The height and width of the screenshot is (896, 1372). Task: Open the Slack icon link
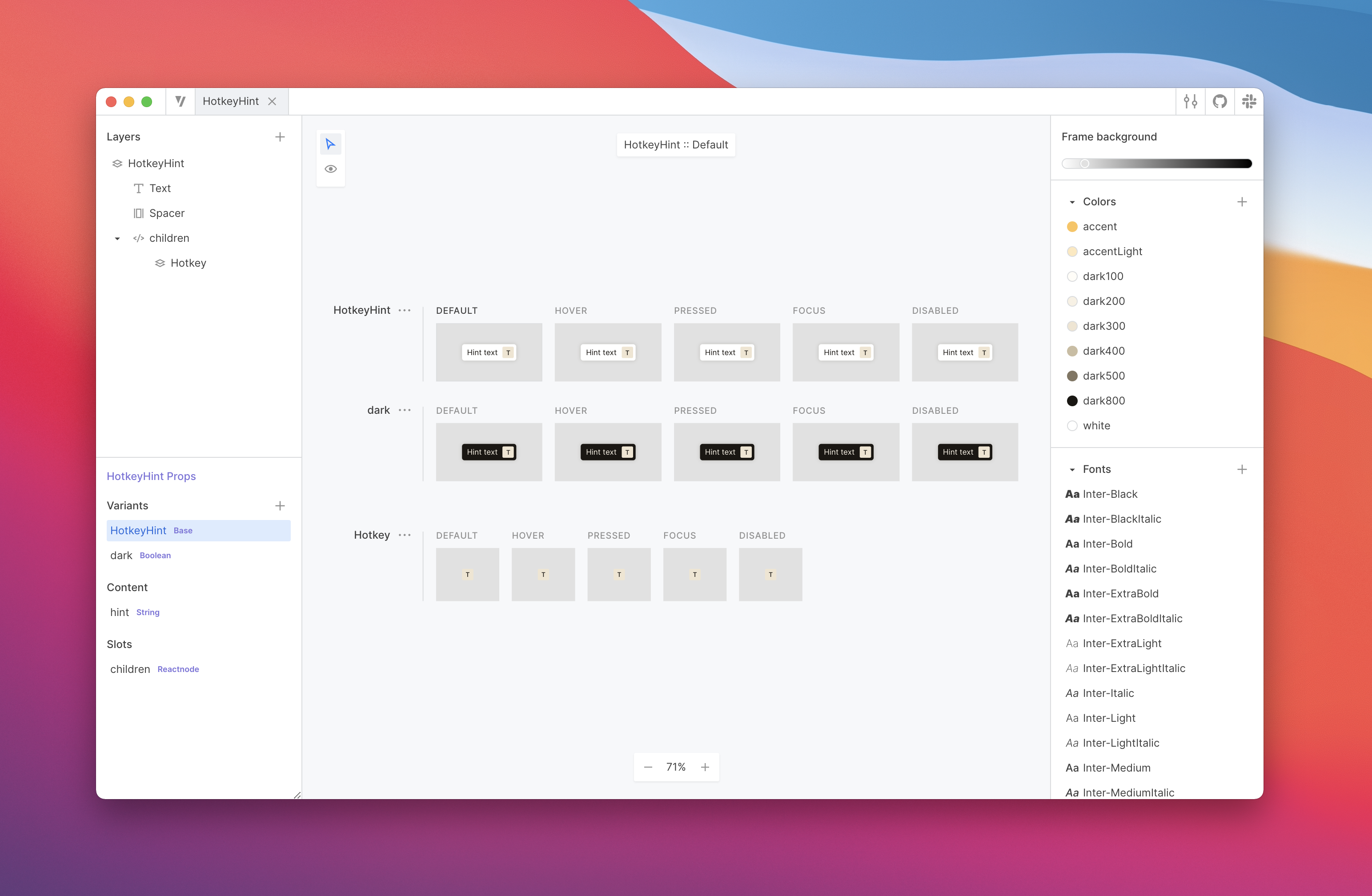(x=1249, y=101)
